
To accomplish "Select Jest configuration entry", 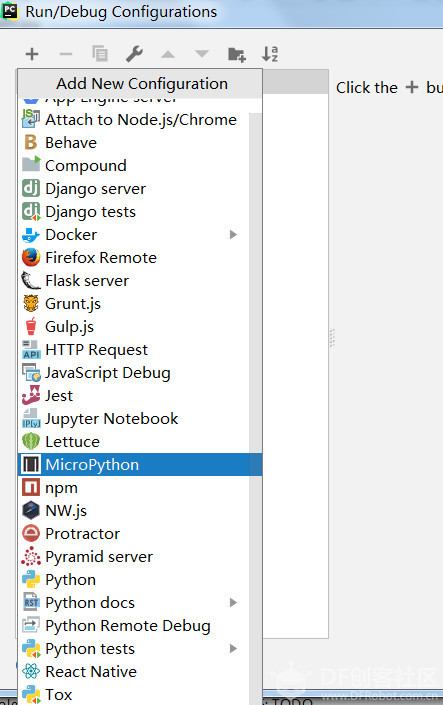I will tap(133, 396).
